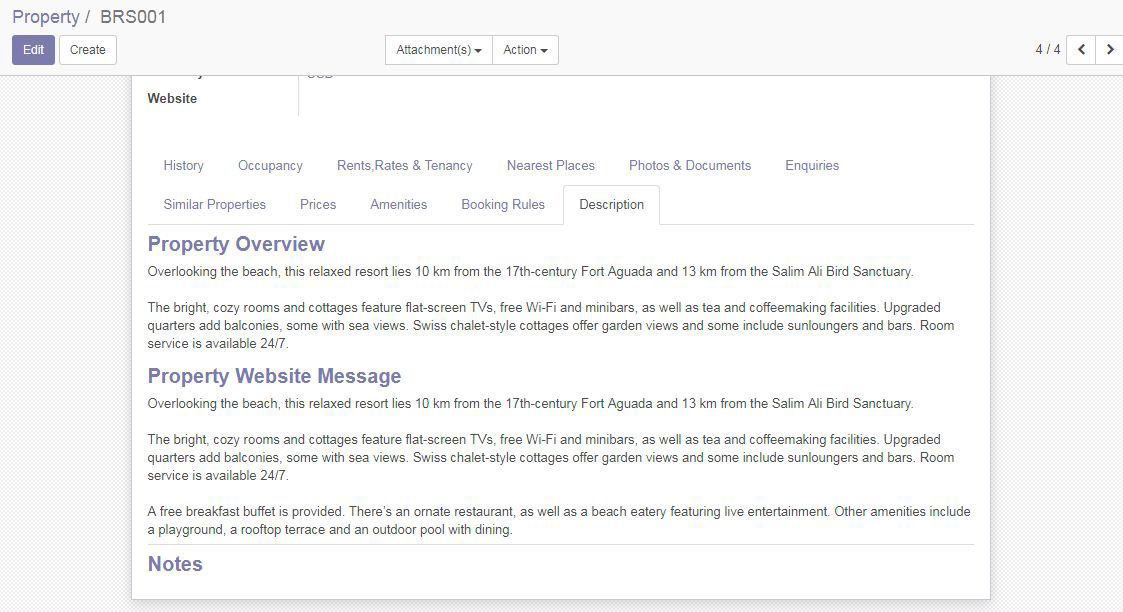Screen dimensions: 1123x612
Task: Click the Website field label
Action: click(x=172, y=99)
